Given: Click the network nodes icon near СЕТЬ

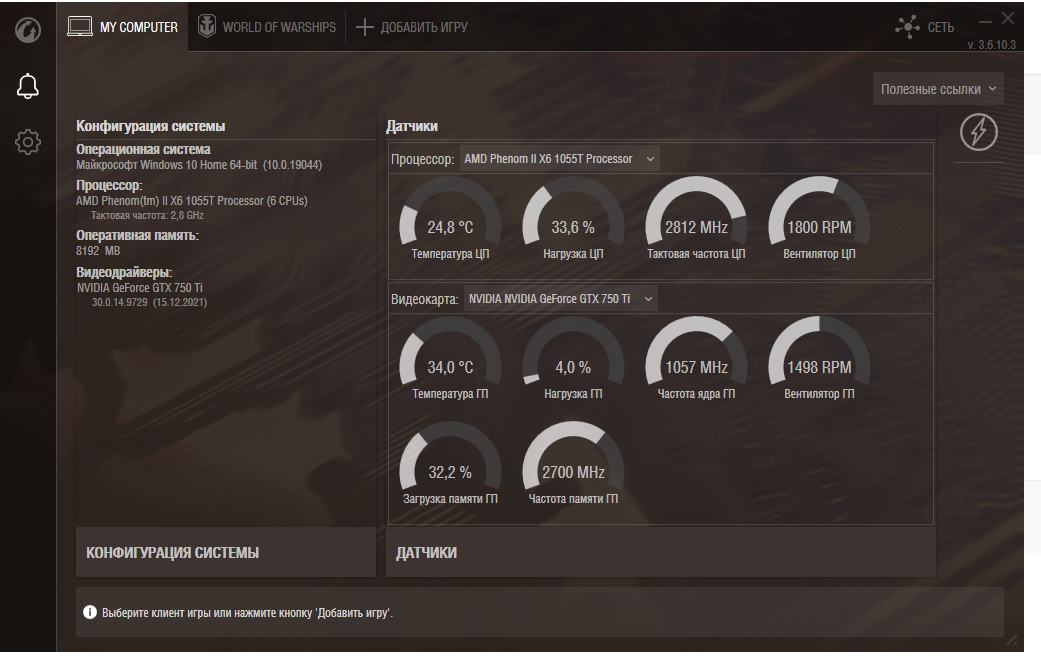Looking at the screenshot, I should pos(907,27).
